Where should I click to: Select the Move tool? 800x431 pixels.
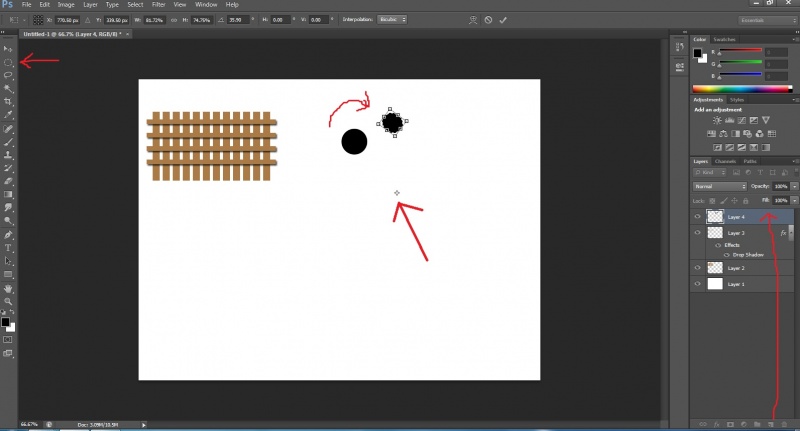pos(8,48)
